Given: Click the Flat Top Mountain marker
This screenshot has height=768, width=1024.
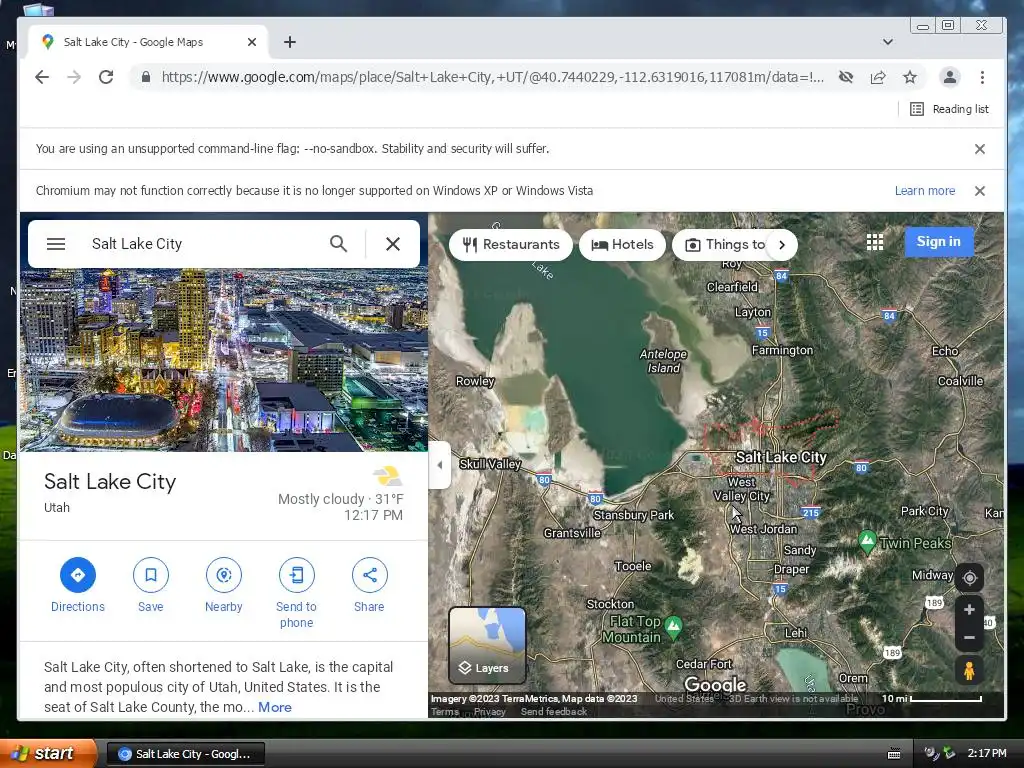Looking at the screenshot, I should [x=673, y=628].
